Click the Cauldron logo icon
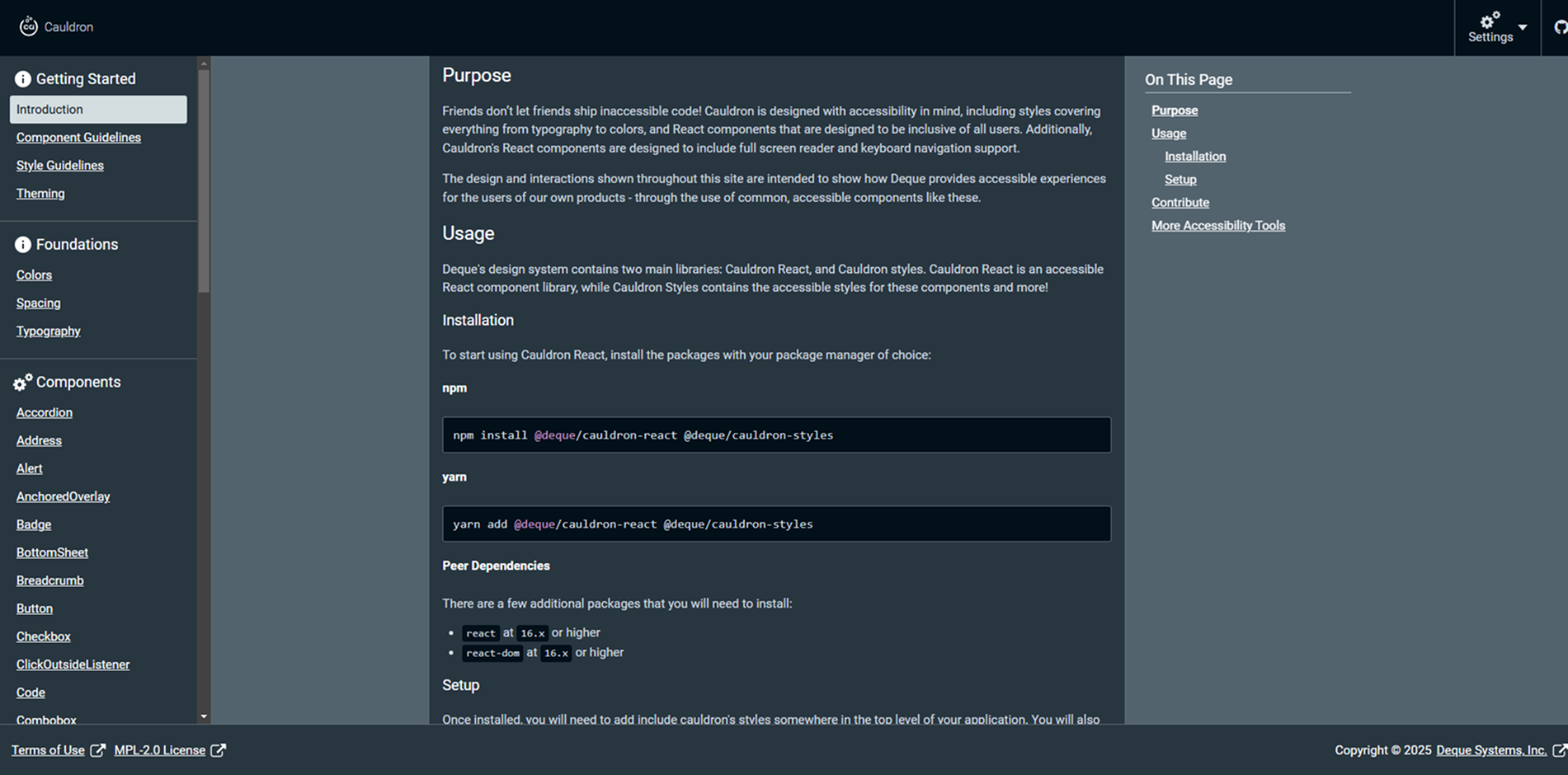This screenshot has width=1568, height=775. pos(29,26)
